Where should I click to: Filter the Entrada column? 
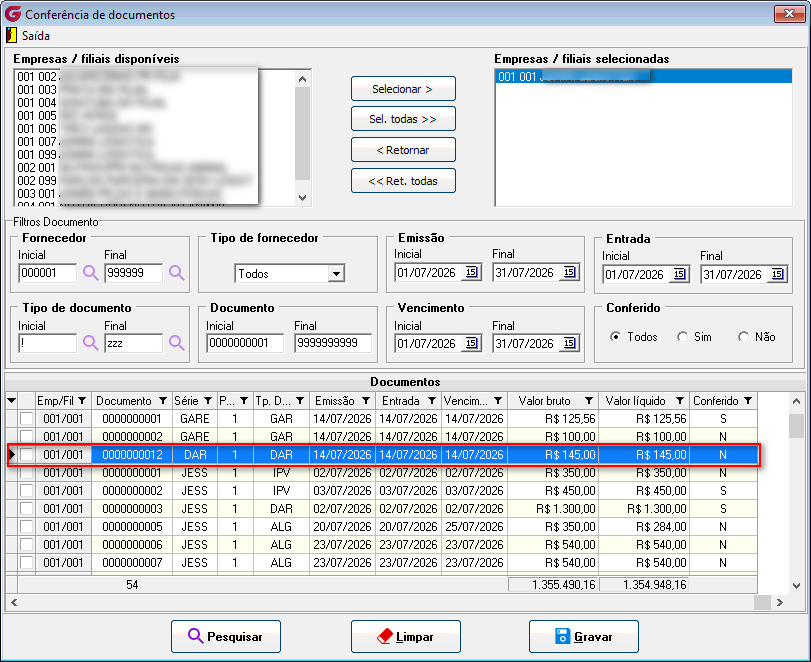(x=432, y=401)
